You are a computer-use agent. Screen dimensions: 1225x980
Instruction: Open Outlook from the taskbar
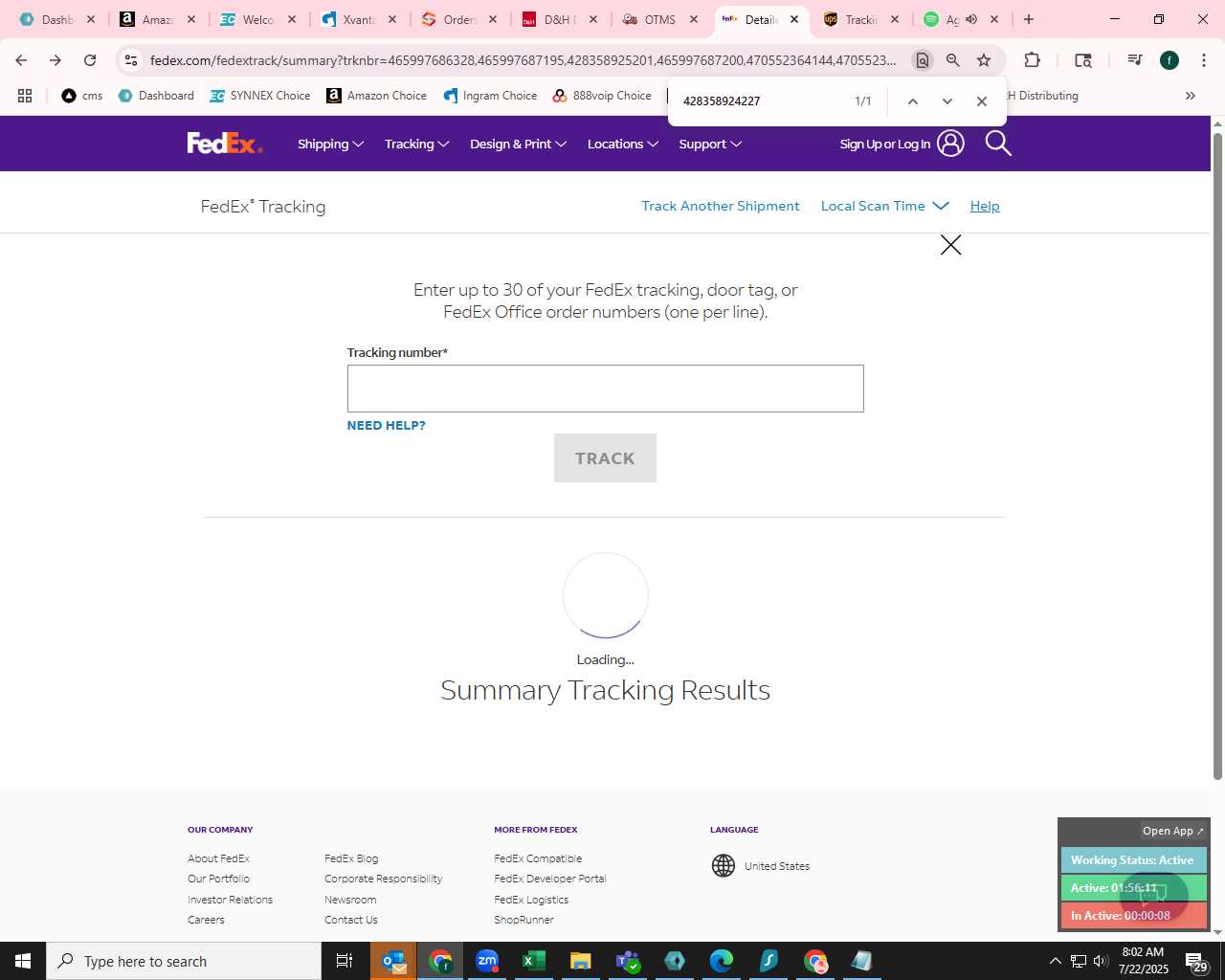pyautogui.click(x=393, y=961)
